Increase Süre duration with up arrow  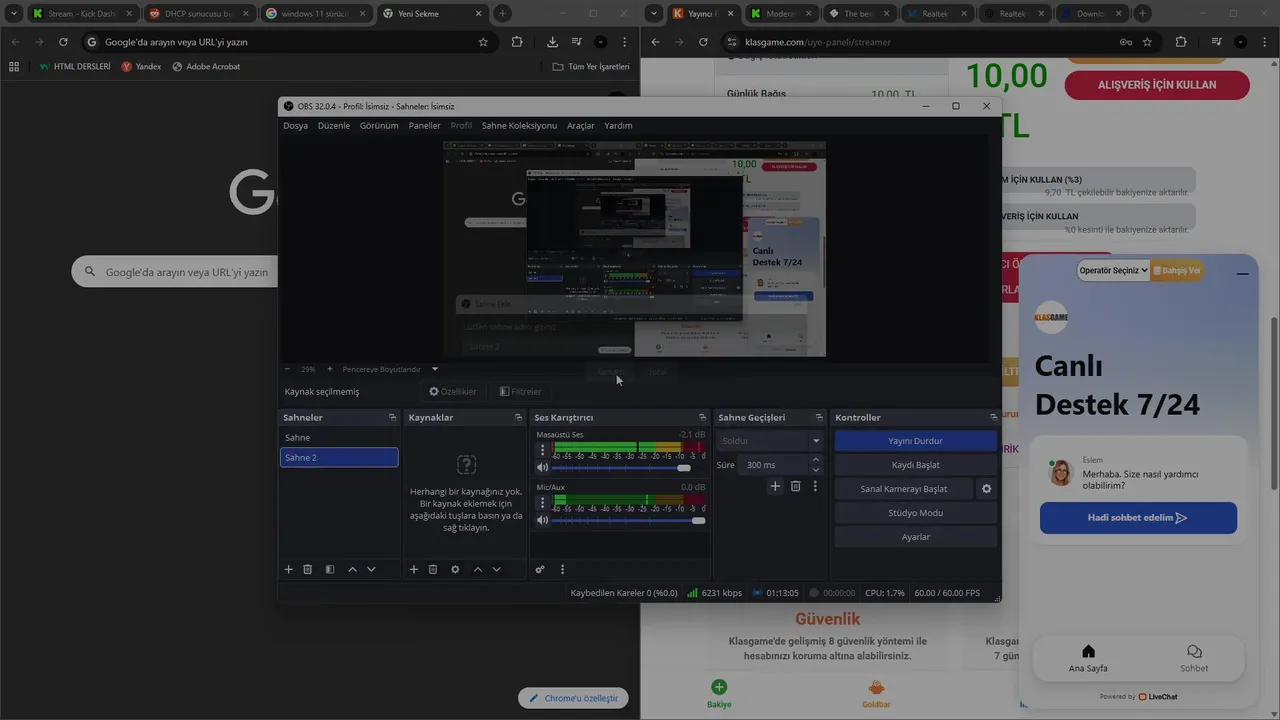pos(816,460)
